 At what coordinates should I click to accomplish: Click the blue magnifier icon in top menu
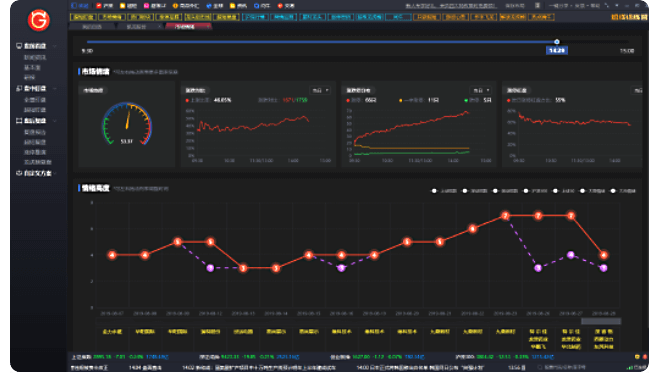[x=256, y=5]
